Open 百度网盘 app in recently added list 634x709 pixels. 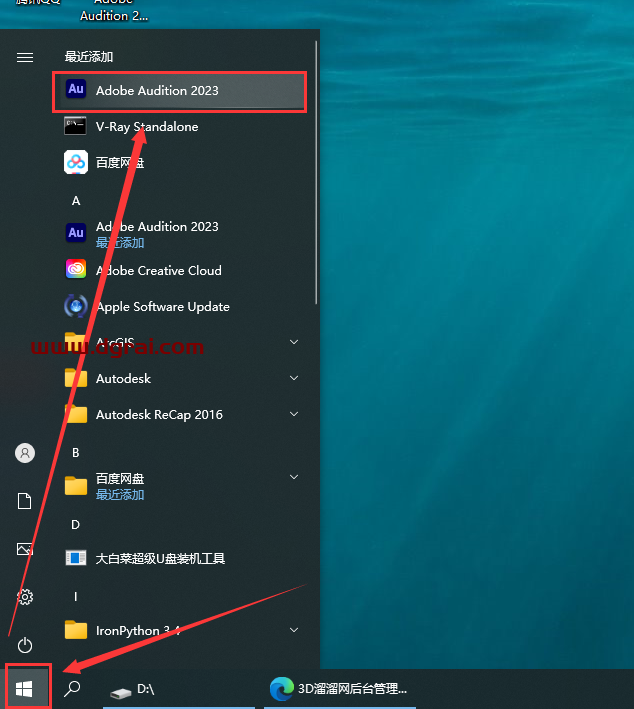(180, 162)
